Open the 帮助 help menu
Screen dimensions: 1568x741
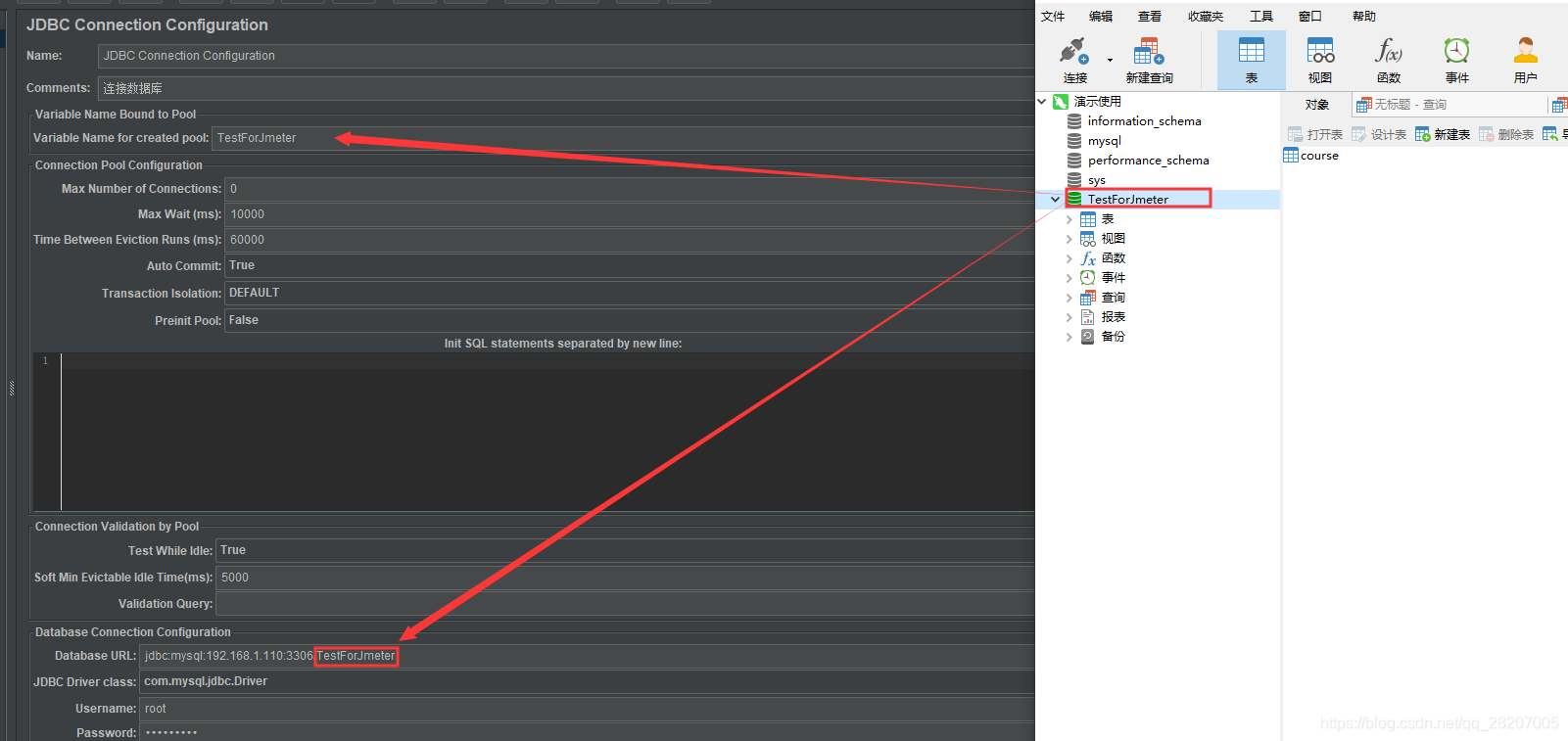(x=1364, y=17)
